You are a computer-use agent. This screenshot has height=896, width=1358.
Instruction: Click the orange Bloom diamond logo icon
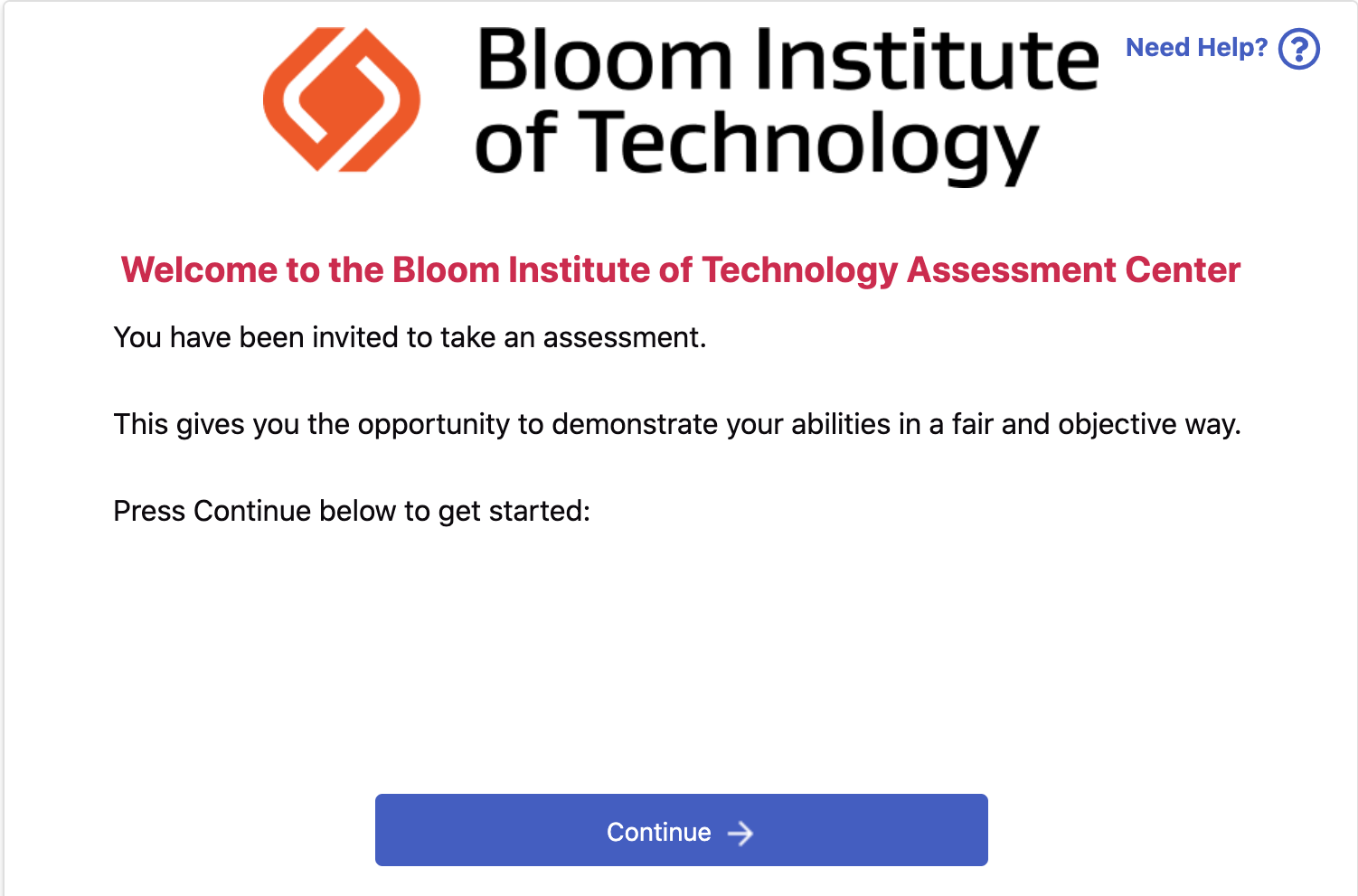tap(342, 99)
